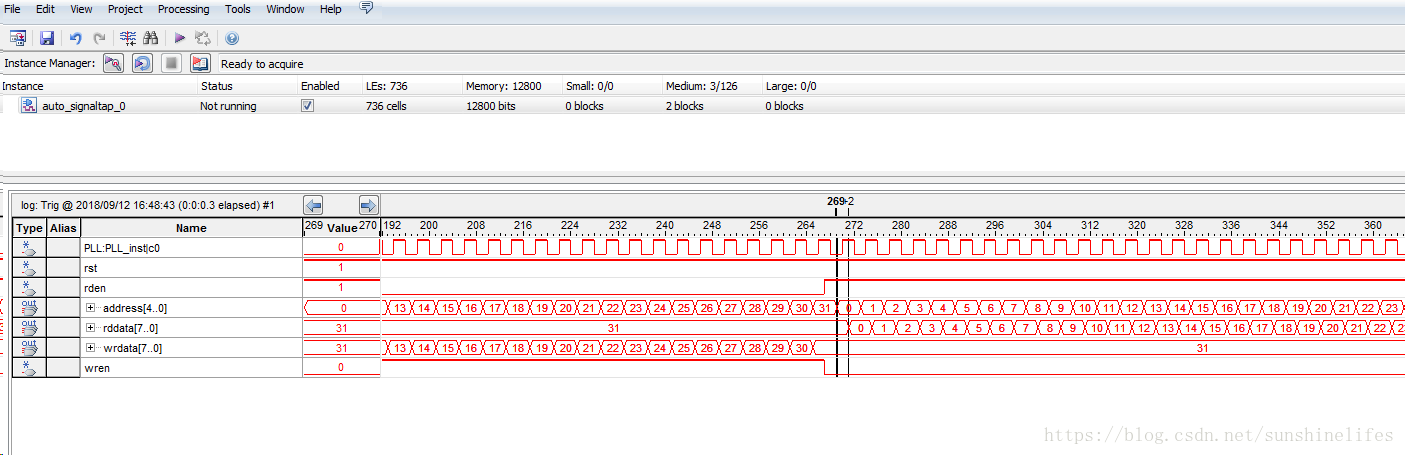Click the 12800 bits cell
Viewport: 1405px width, 455px height.
point(491,106)
